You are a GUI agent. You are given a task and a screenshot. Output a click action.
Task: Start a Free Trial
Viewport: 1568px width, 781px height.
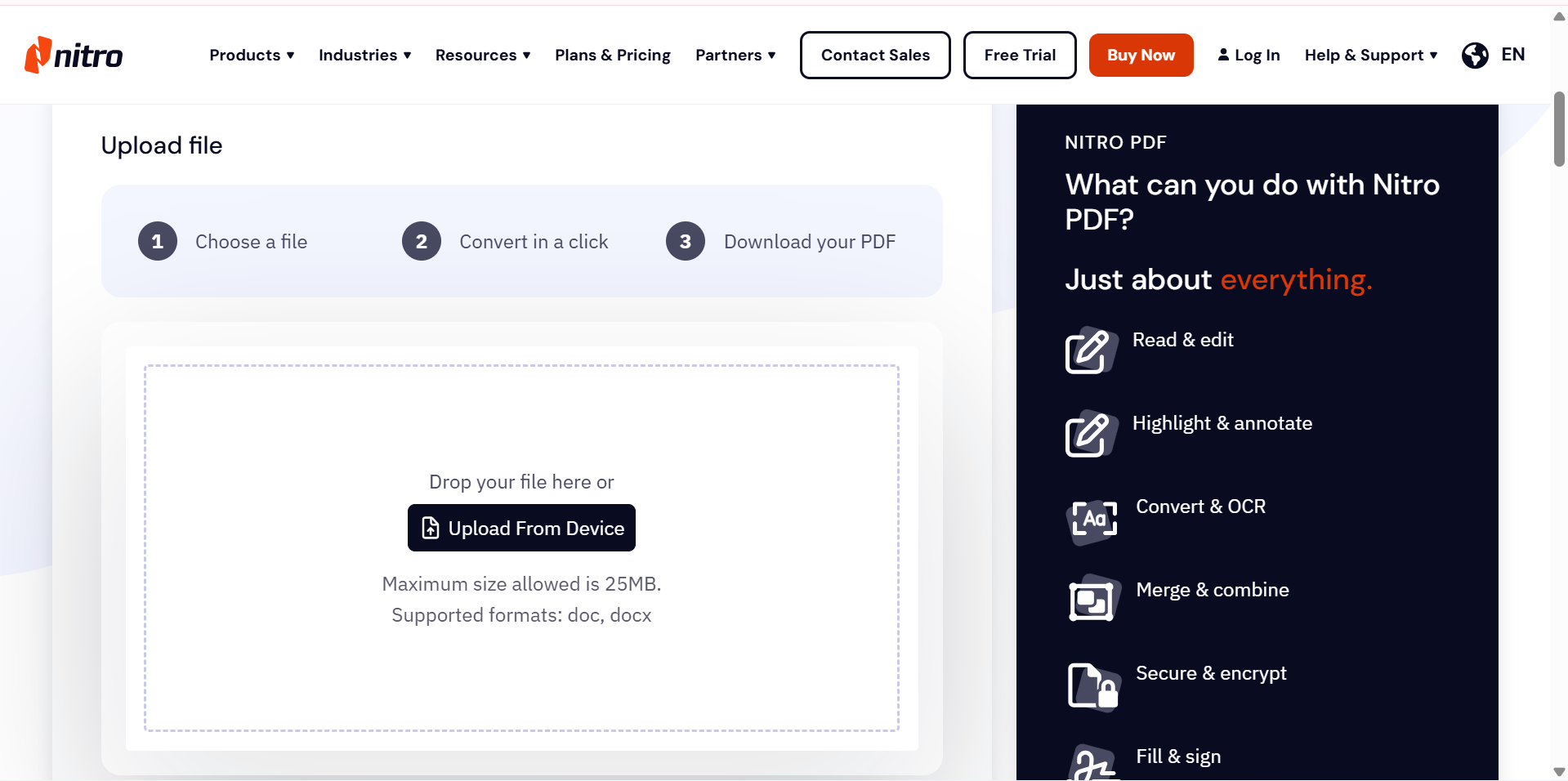point(1020,55)
